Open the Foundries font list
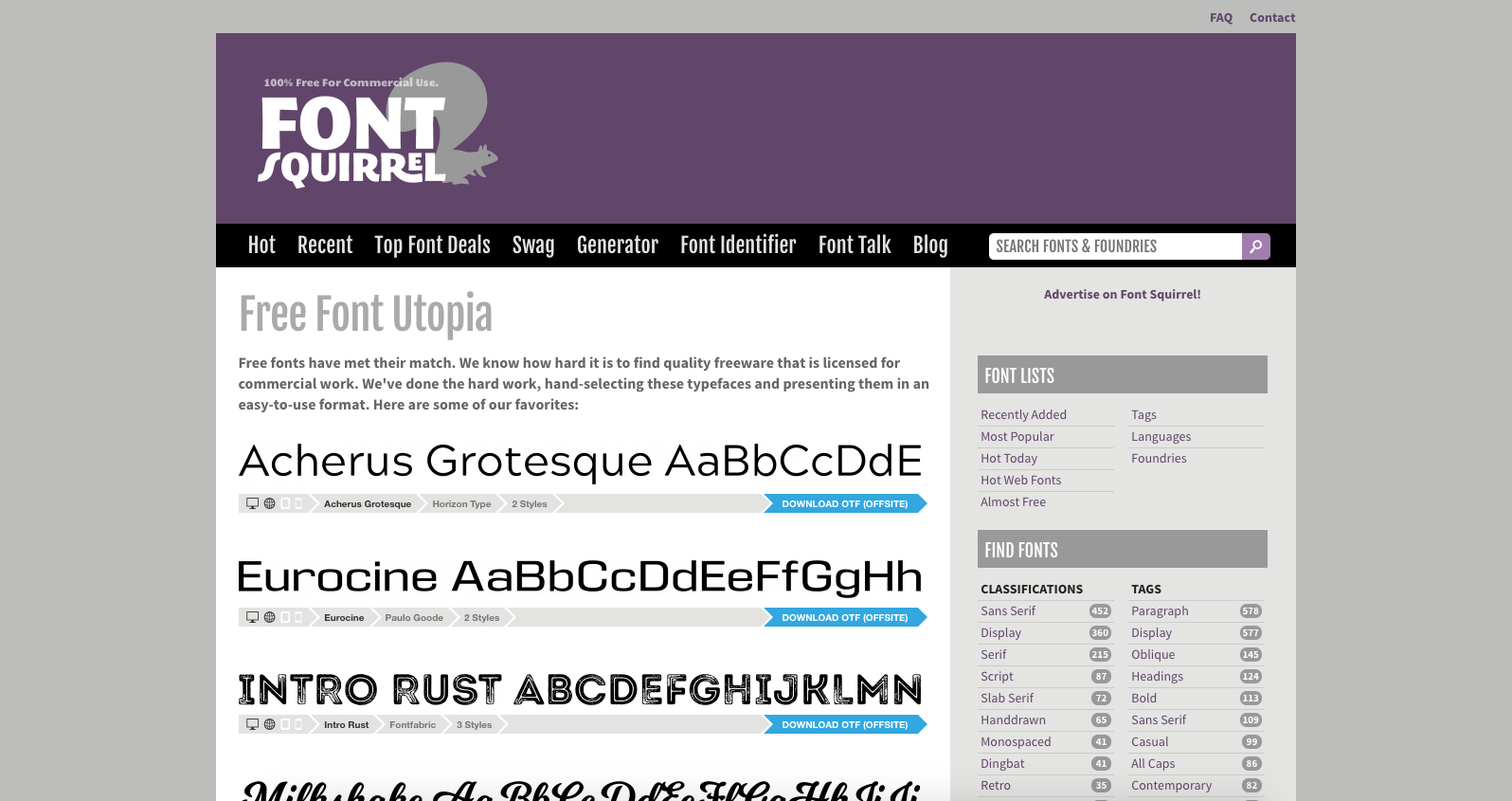The image size is (1512, 801). pyautogui.click(x=1159, y=459)
